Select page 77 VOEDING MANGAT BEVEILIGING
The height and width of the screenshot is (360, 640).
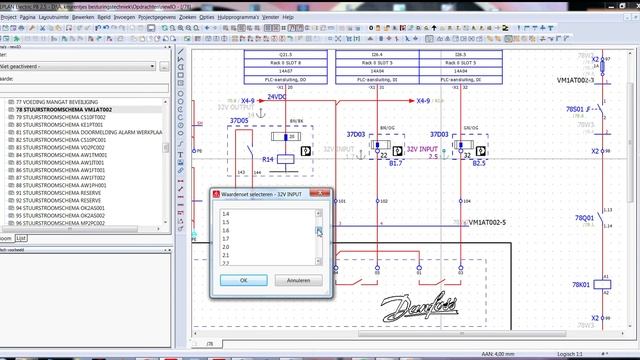click(x=57, y=102)
